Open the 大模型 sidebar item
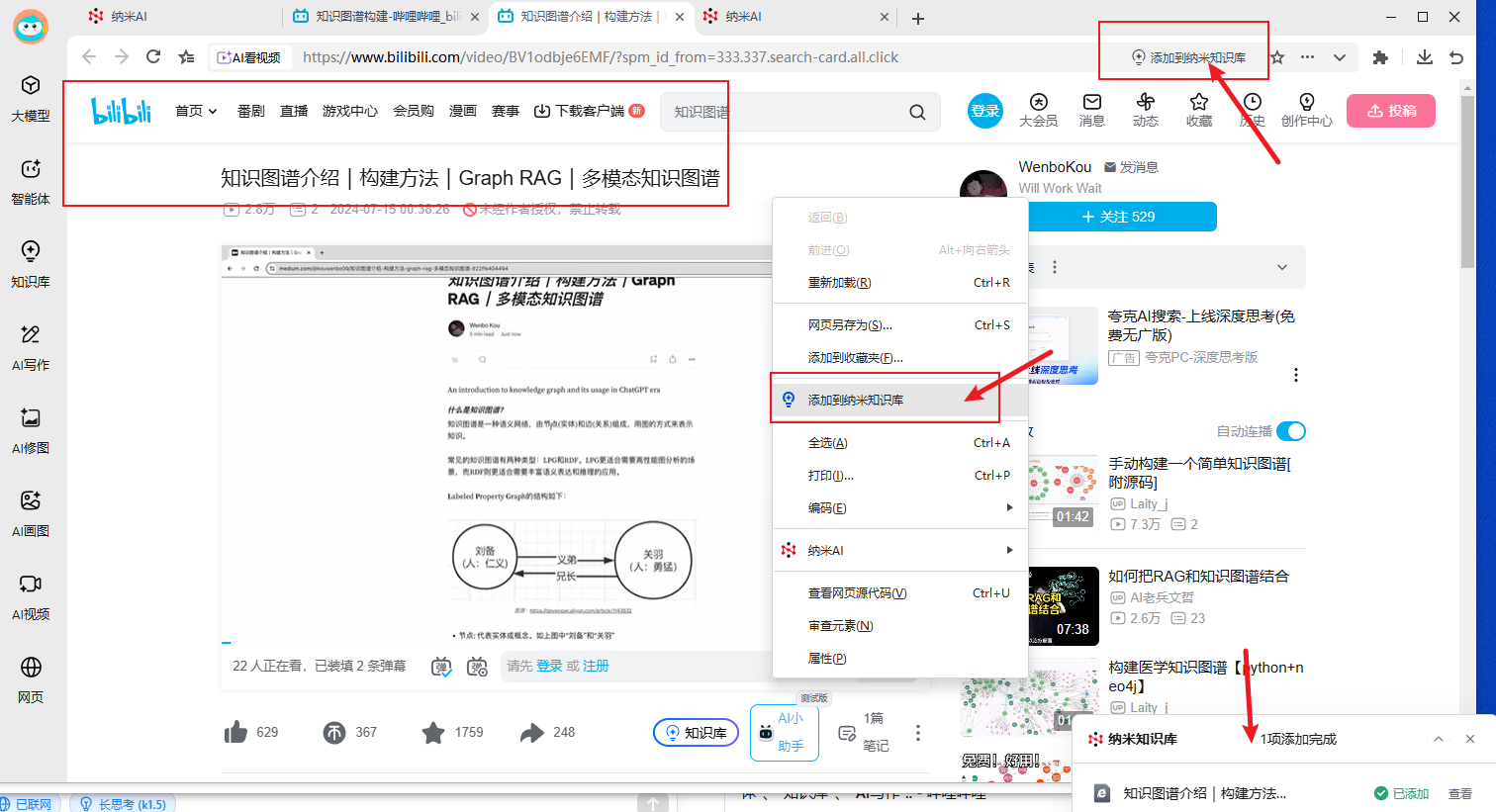Image resolution: width=1496 pixels, height=812 pixels. tap(31, 99)
